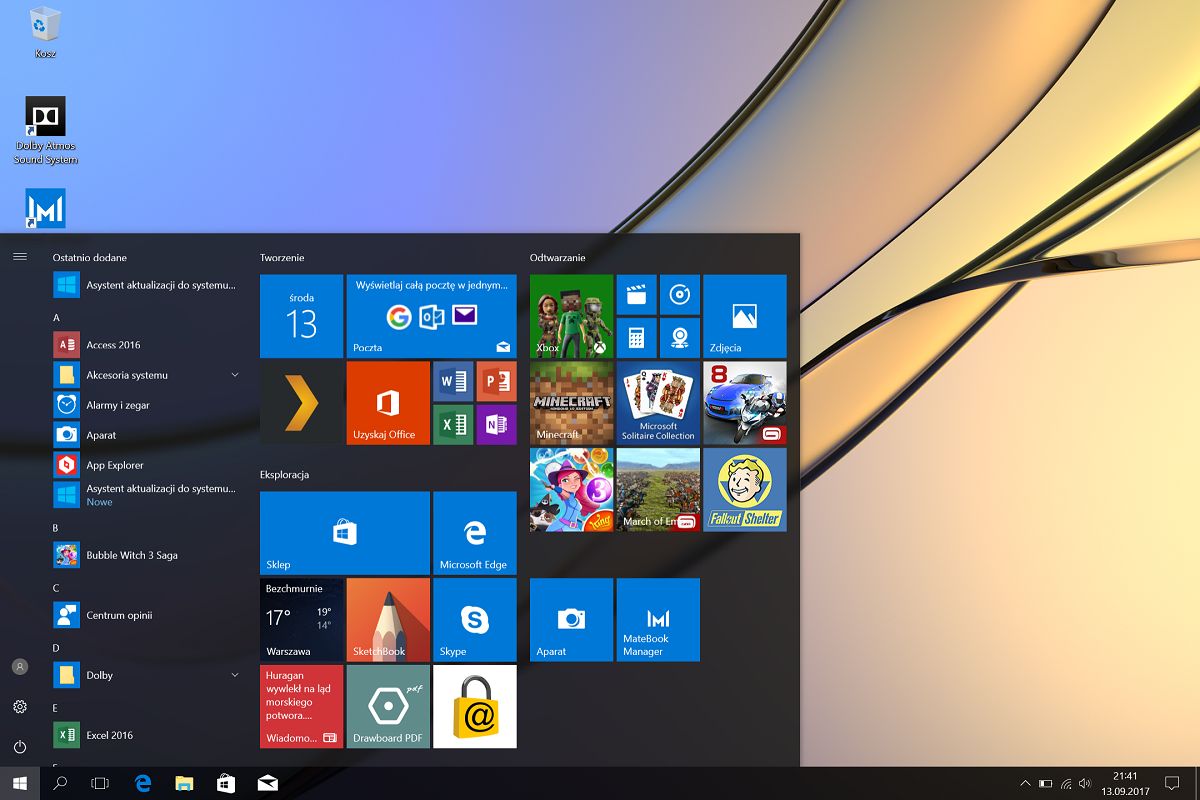Launch the Skype tile
Screen dimensions: 1200x800
[x=474, y=619]
